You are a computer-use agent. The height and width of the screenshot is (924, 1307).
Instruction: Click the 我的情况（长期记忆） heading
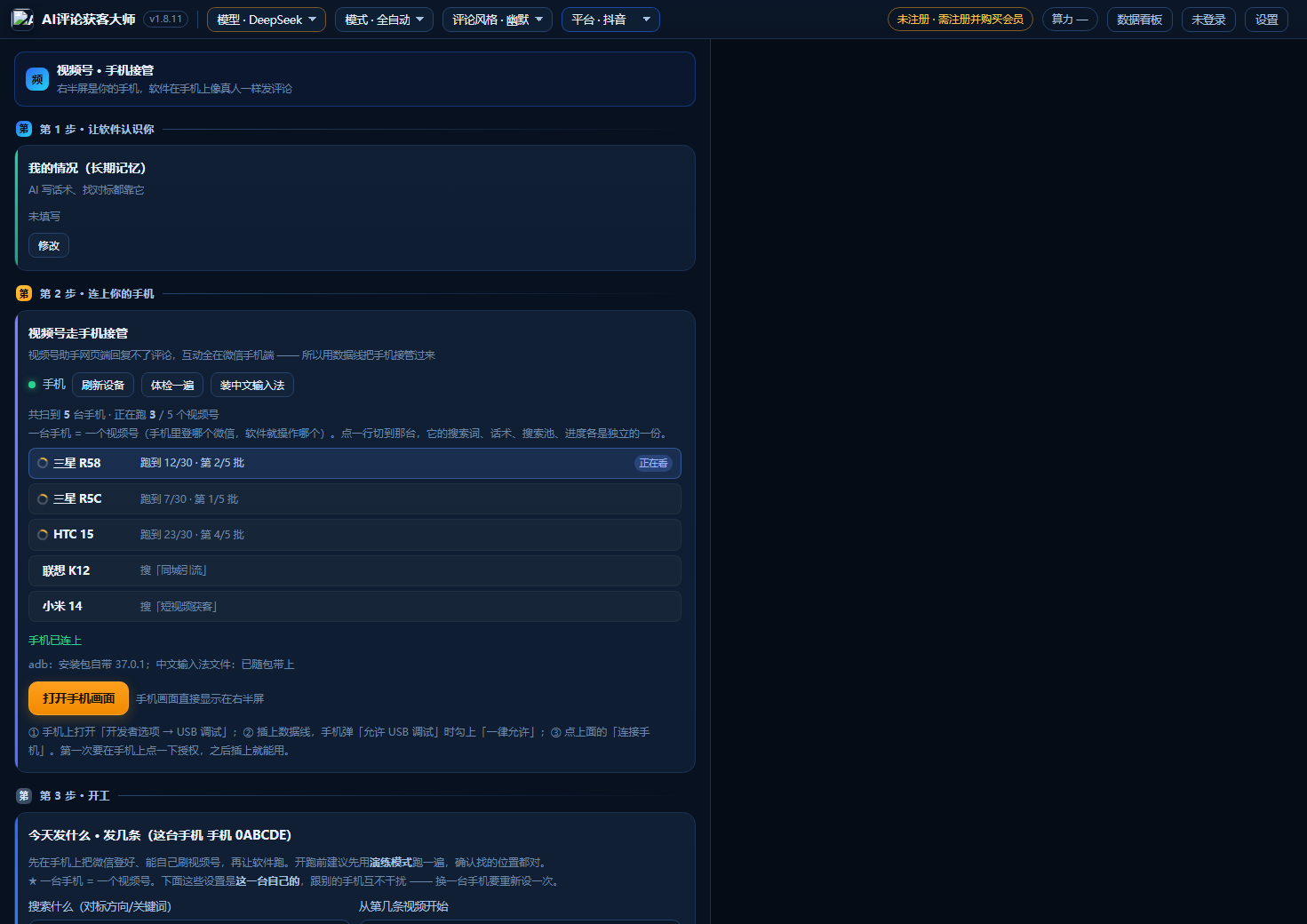click(x=87, y=168)
